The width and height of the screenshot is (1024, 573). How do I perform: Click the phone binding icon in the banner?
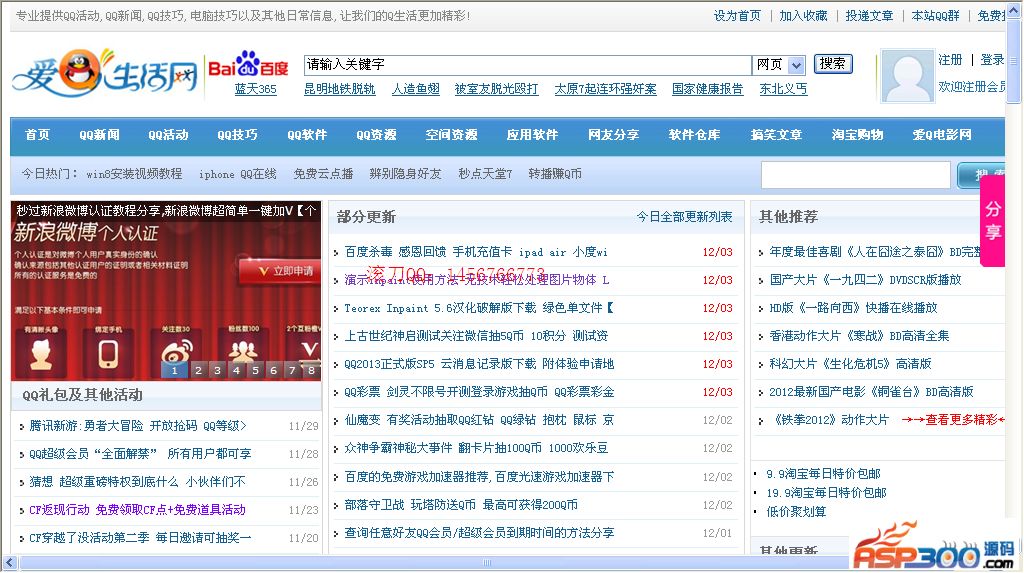tap(108, 348)
